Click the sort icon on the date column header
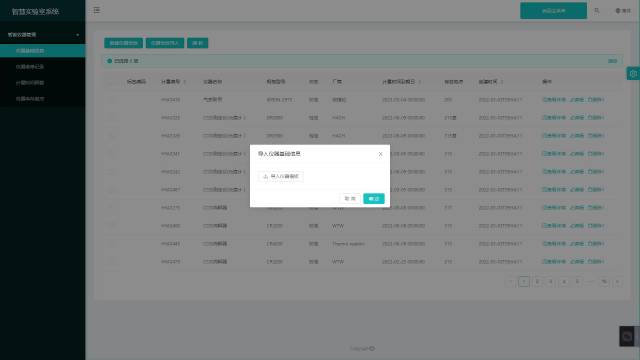The width and height of the screenshot is (640, 360). pos(420,82)
